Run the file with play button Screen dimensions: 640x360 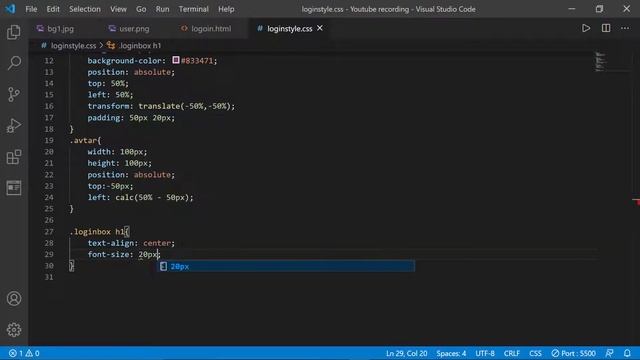(586, 28)
